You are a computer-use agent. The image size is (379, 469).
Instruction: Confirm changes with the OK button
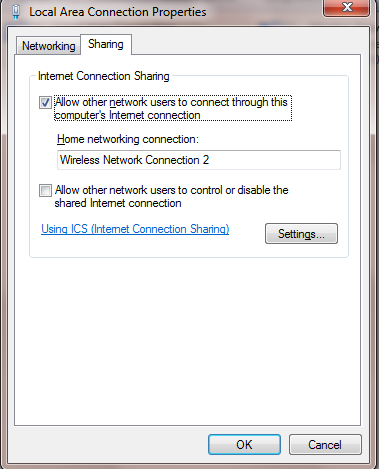point(244,444)
